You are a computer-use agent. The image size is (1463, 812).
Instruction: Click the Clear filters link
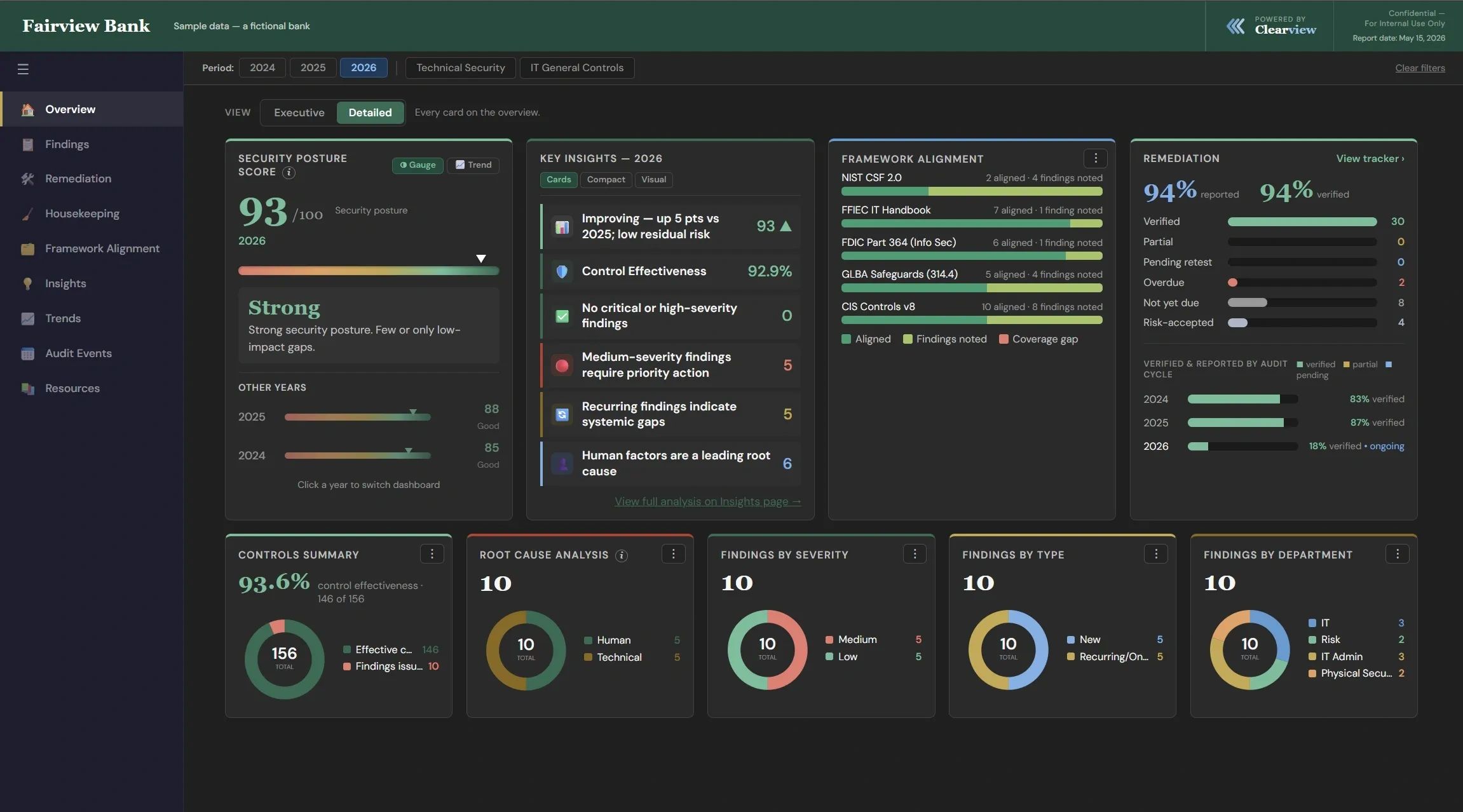pos(1420,68)
